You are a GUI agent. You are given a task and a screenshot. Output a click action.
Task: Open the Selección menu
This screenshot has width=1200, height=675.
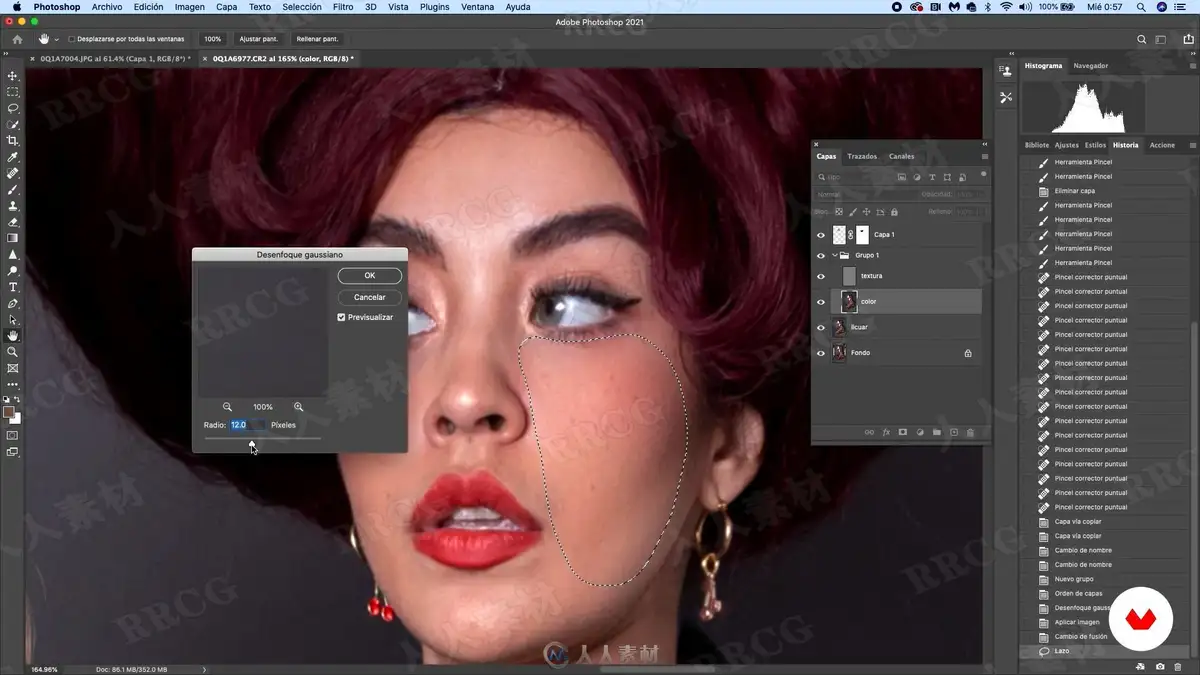pos(302,7)
